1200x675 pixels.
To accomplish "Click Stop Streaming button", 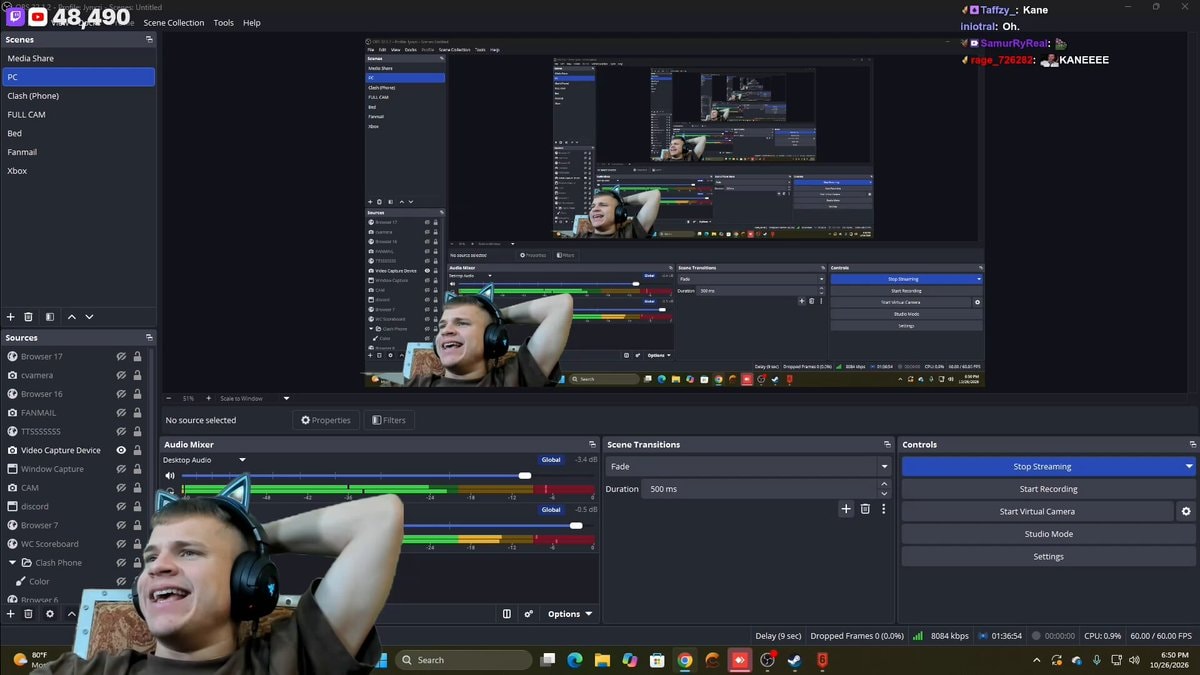I will coord(1041,466).
